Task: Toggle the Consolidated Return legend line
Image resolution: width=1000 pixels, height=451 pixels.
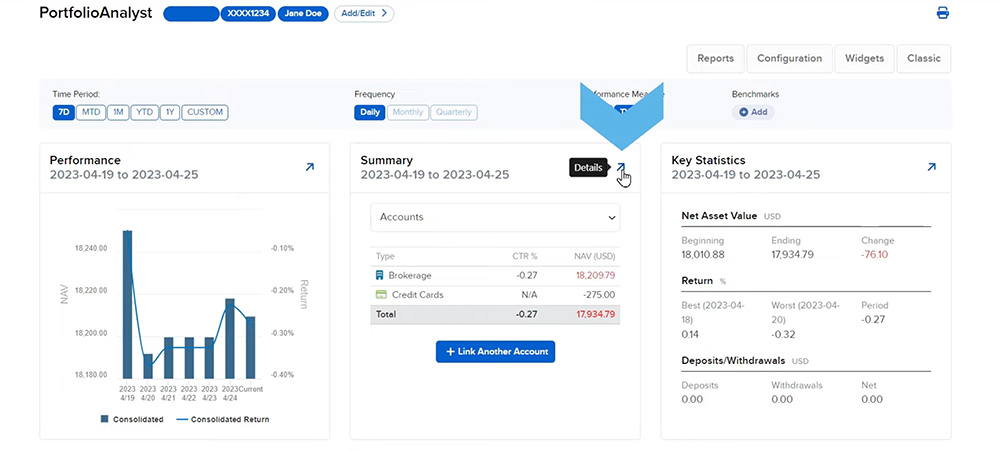Action: 184,419
